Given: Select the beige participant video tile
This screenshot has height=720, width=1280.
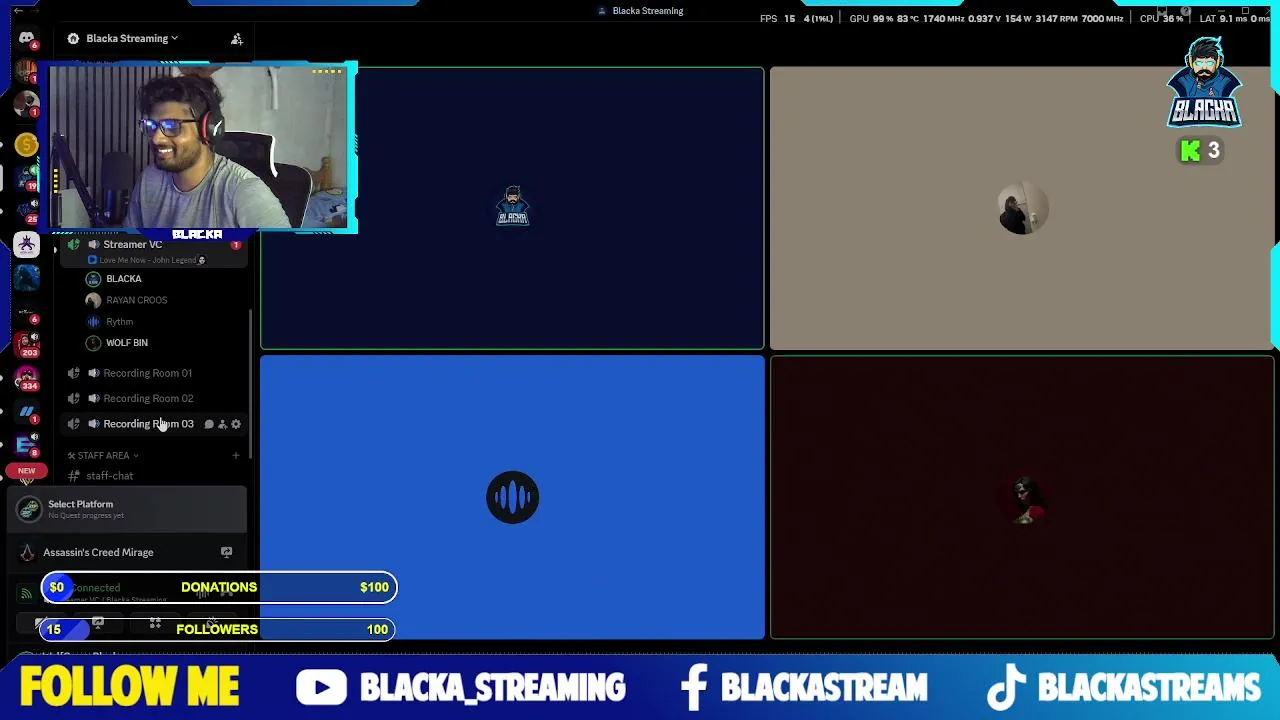Looking at the screenshot, I should tap(1022, 208).
